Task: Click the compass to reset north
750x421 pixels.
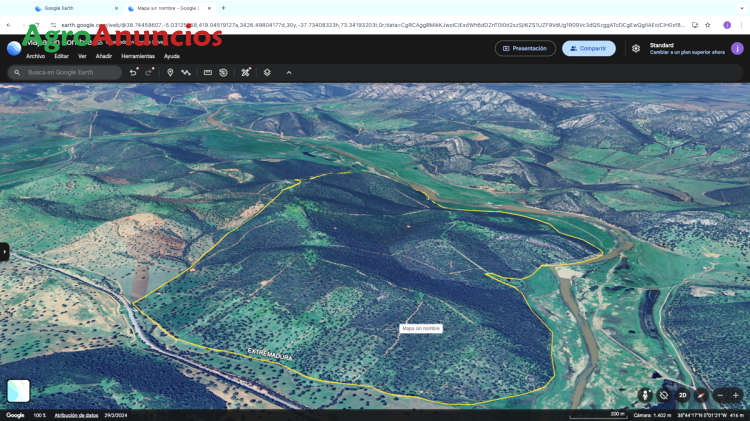Action: click(x=701, y=395)
